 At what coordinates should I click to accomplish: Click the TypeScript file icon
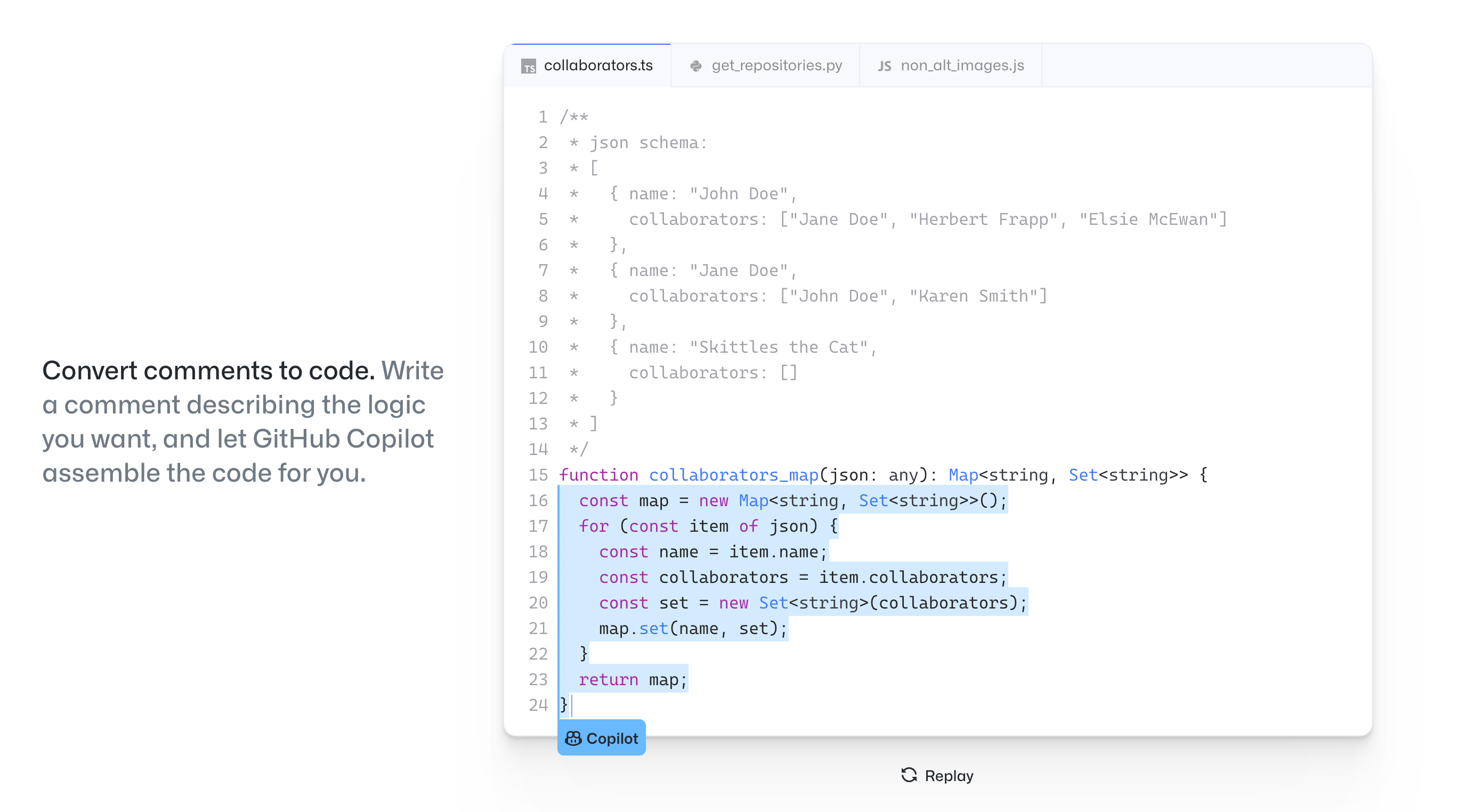528,66
